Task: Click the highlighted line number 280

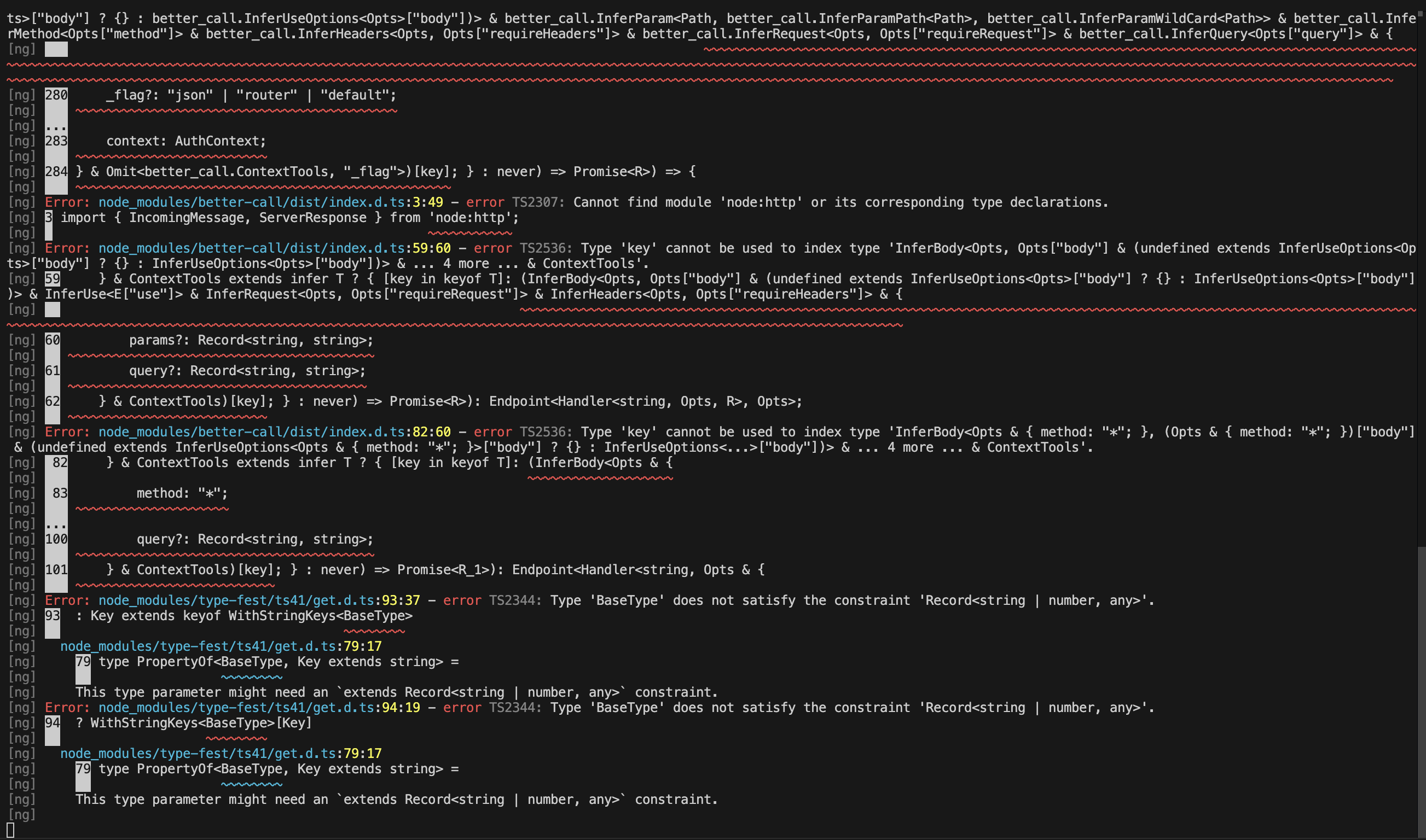Action: click(x=56, y=95)
